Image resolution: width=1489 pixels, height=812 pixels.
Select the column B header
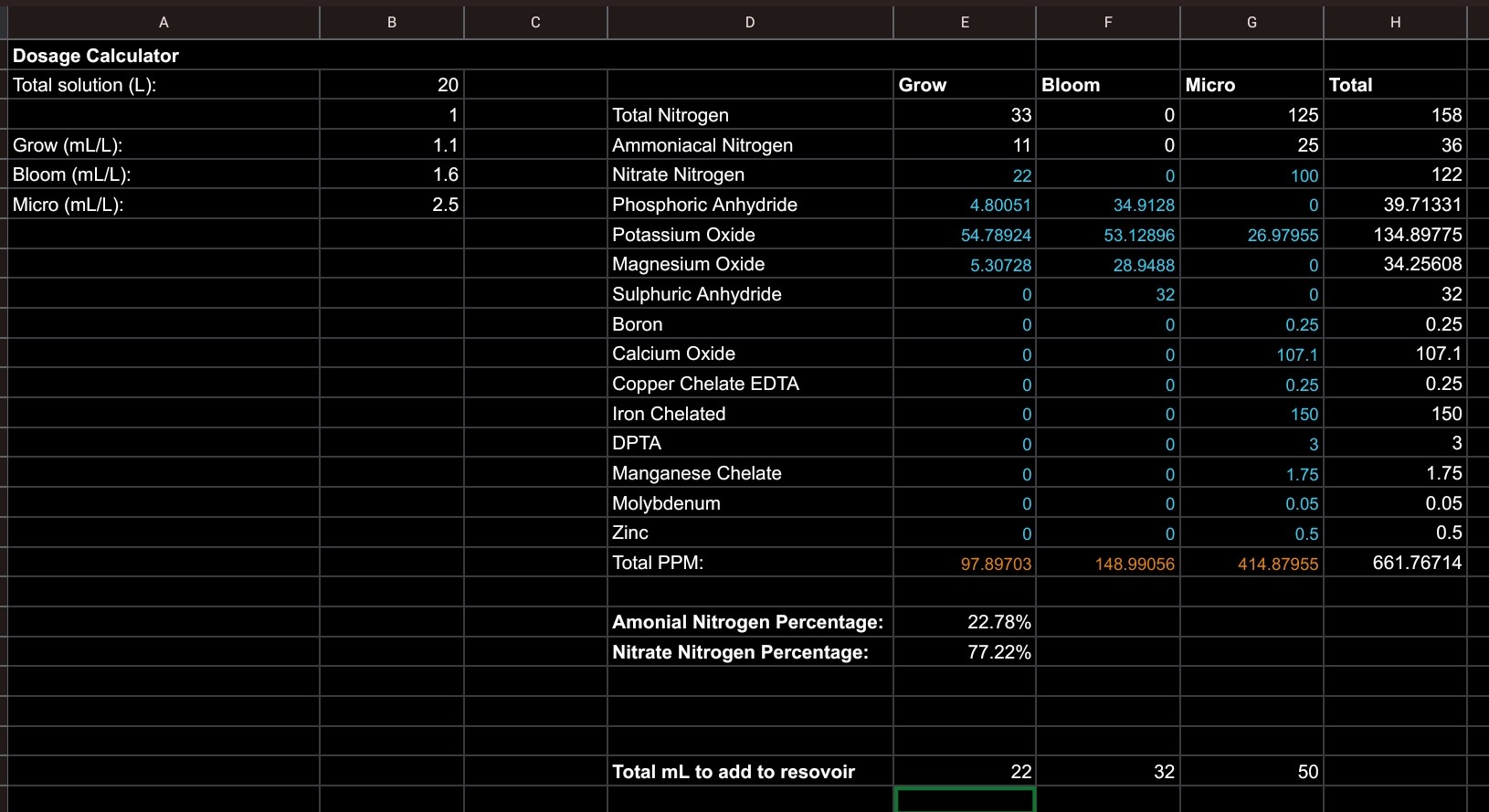click(392, 22)
